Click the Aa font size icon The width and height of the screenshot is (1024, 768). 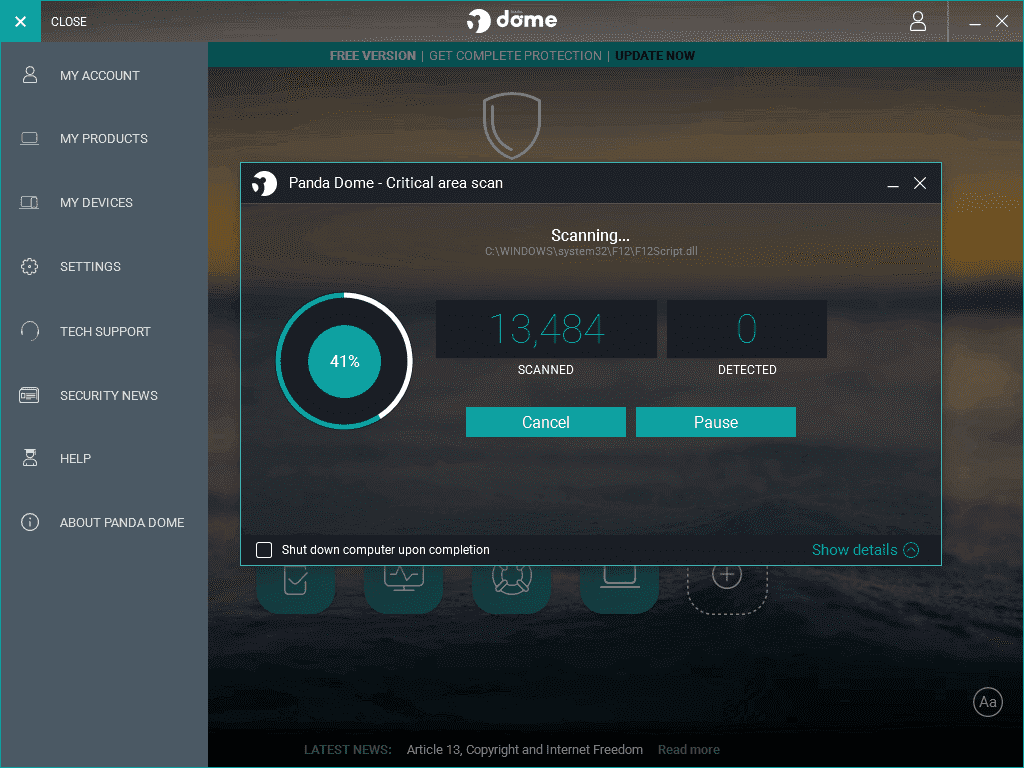click(x=987, y=702)
